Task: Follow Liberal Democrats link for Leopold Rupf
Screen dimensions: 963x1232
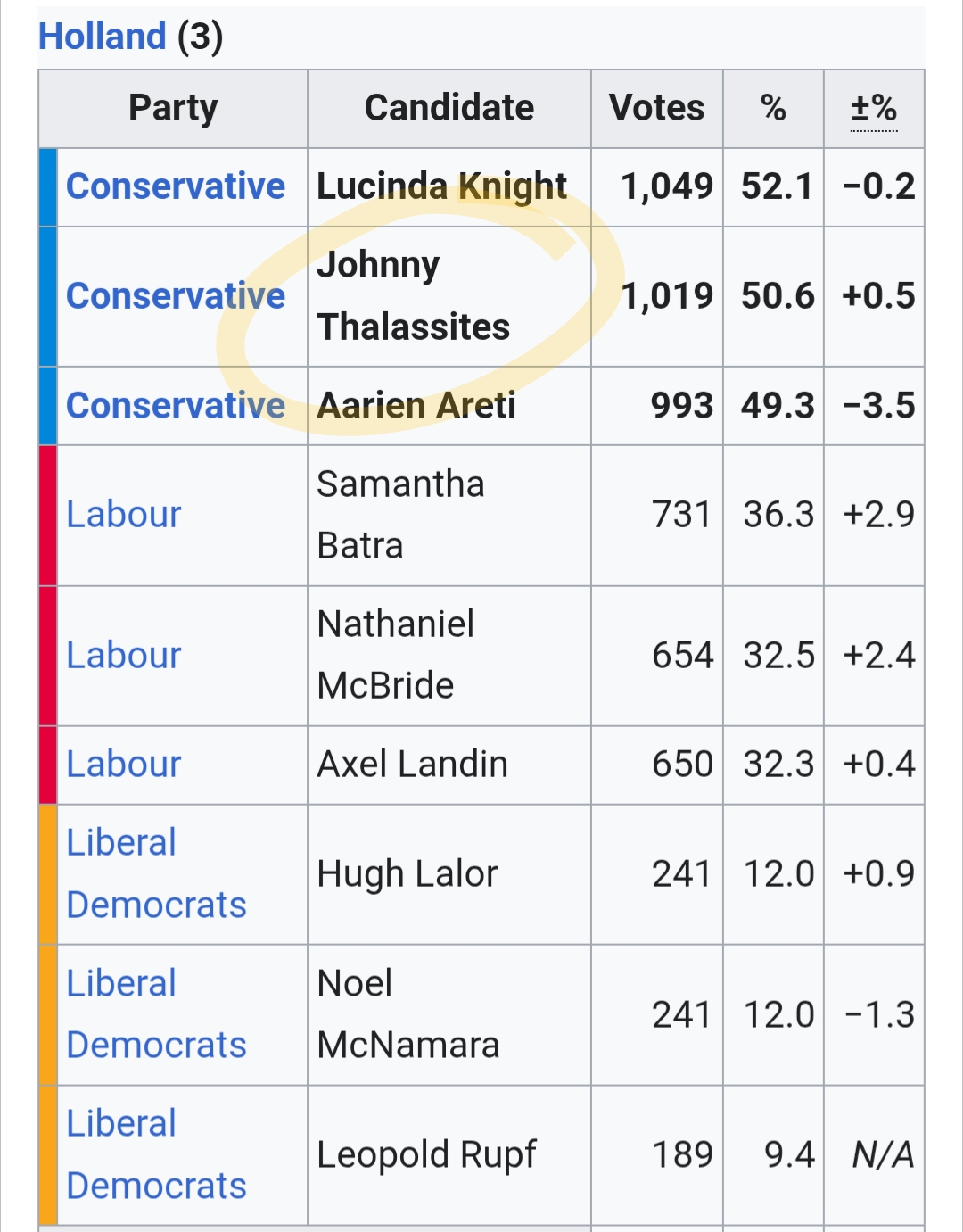Action: (156, 1154)
